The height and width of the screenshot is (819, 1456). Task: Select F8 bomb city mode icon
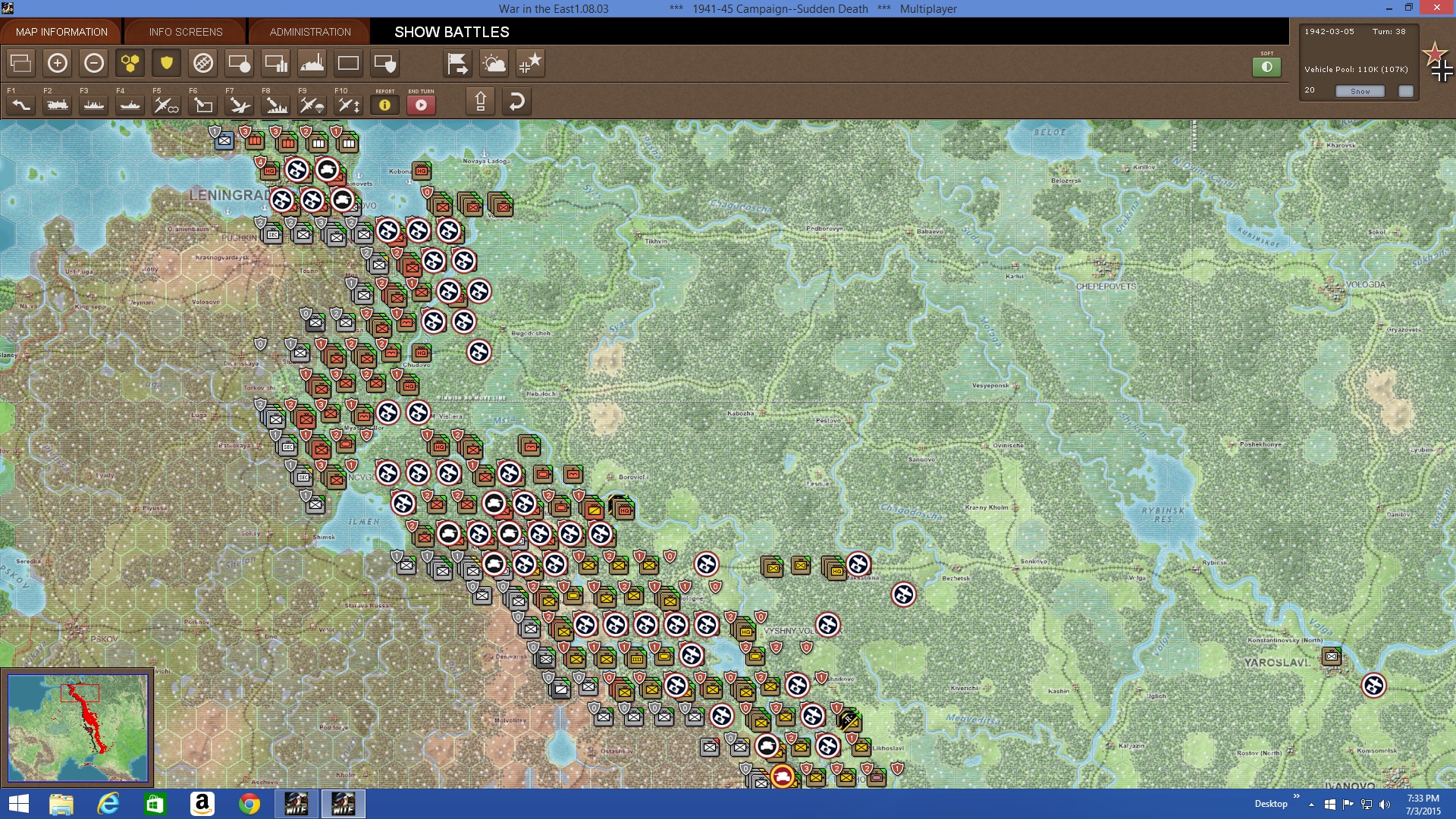click(276, 105)
